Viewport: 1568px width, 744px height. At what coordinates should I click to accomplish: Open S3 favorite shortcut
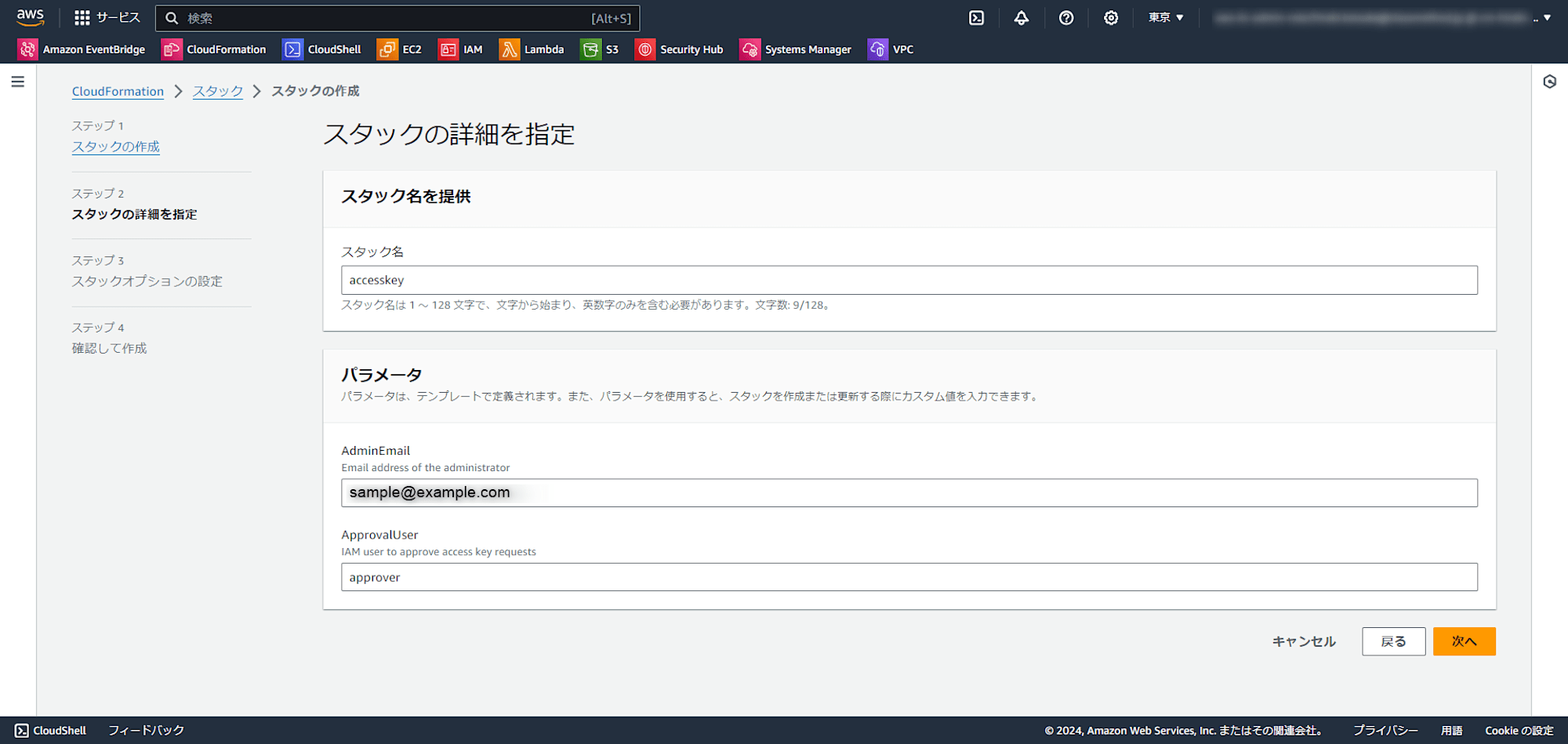[x=600, y=49]
